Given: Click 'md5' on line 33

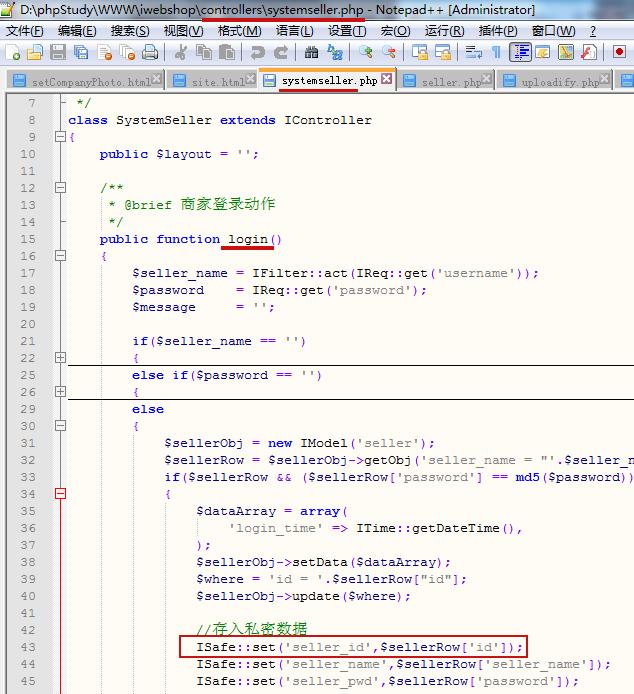Looking at the screenshot, I should click(x=527, y=478).
